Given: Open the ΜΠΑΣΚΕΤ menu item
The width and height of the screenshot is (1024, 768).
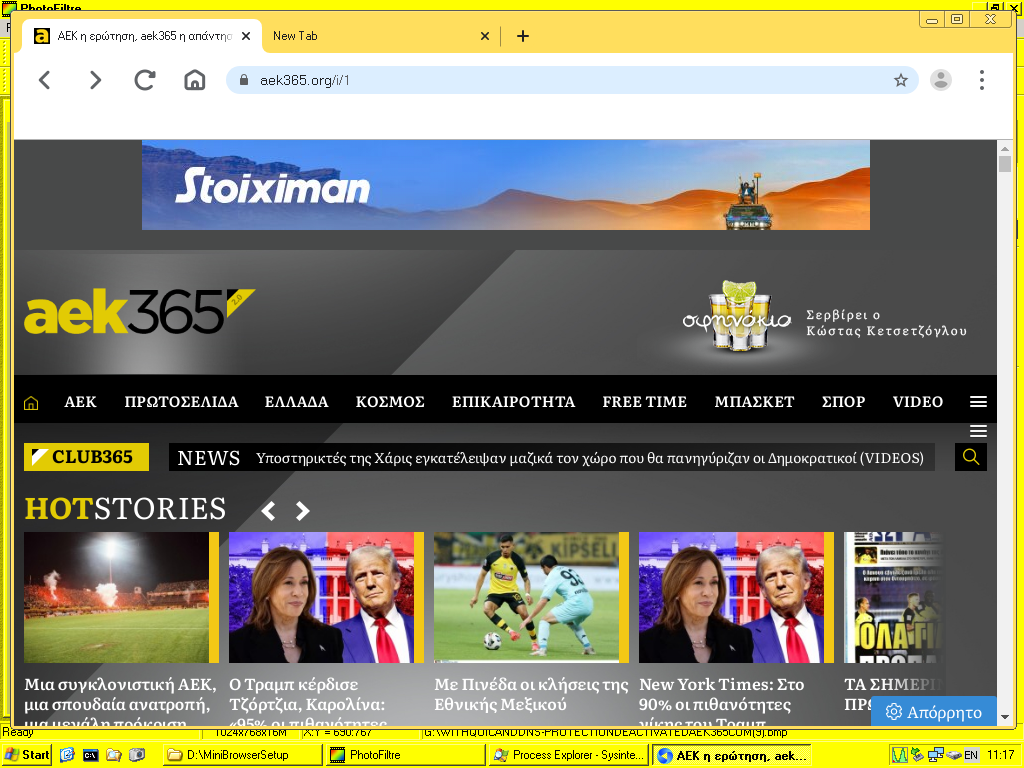Looking at the screenshot, I should tap(754, 402).
